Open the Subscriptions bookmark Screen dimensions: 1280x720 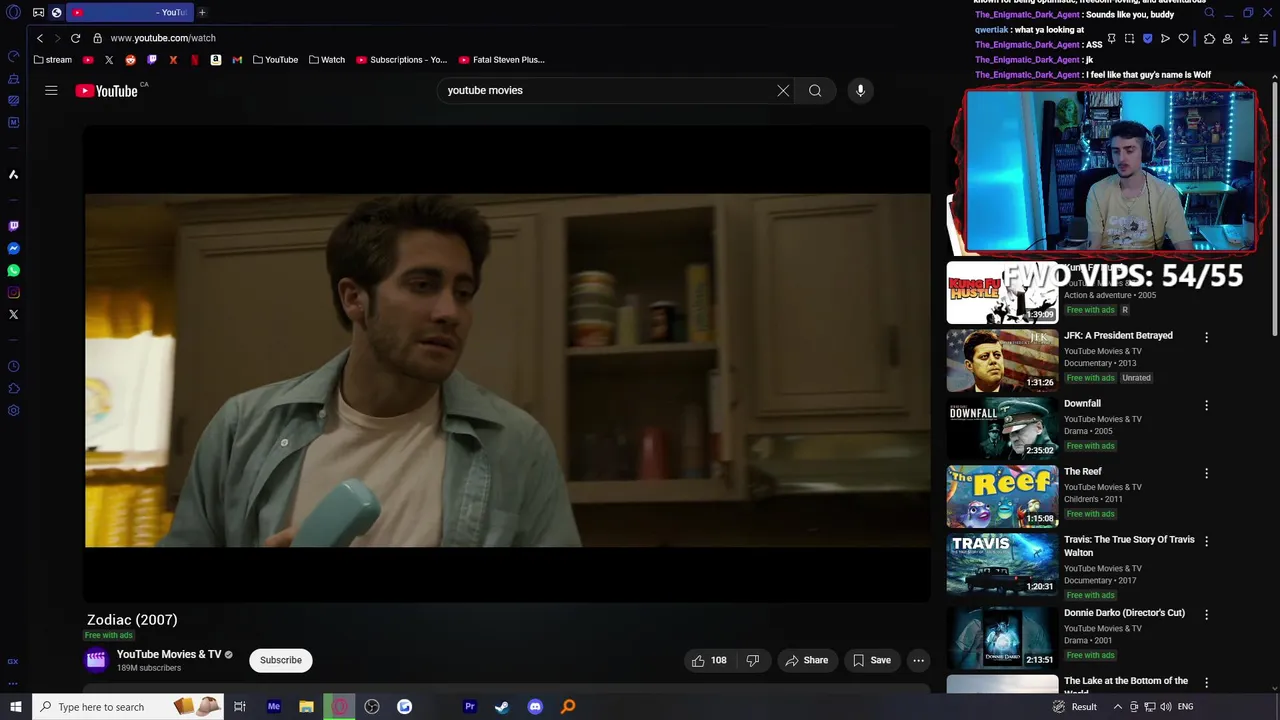pos(402,60)
